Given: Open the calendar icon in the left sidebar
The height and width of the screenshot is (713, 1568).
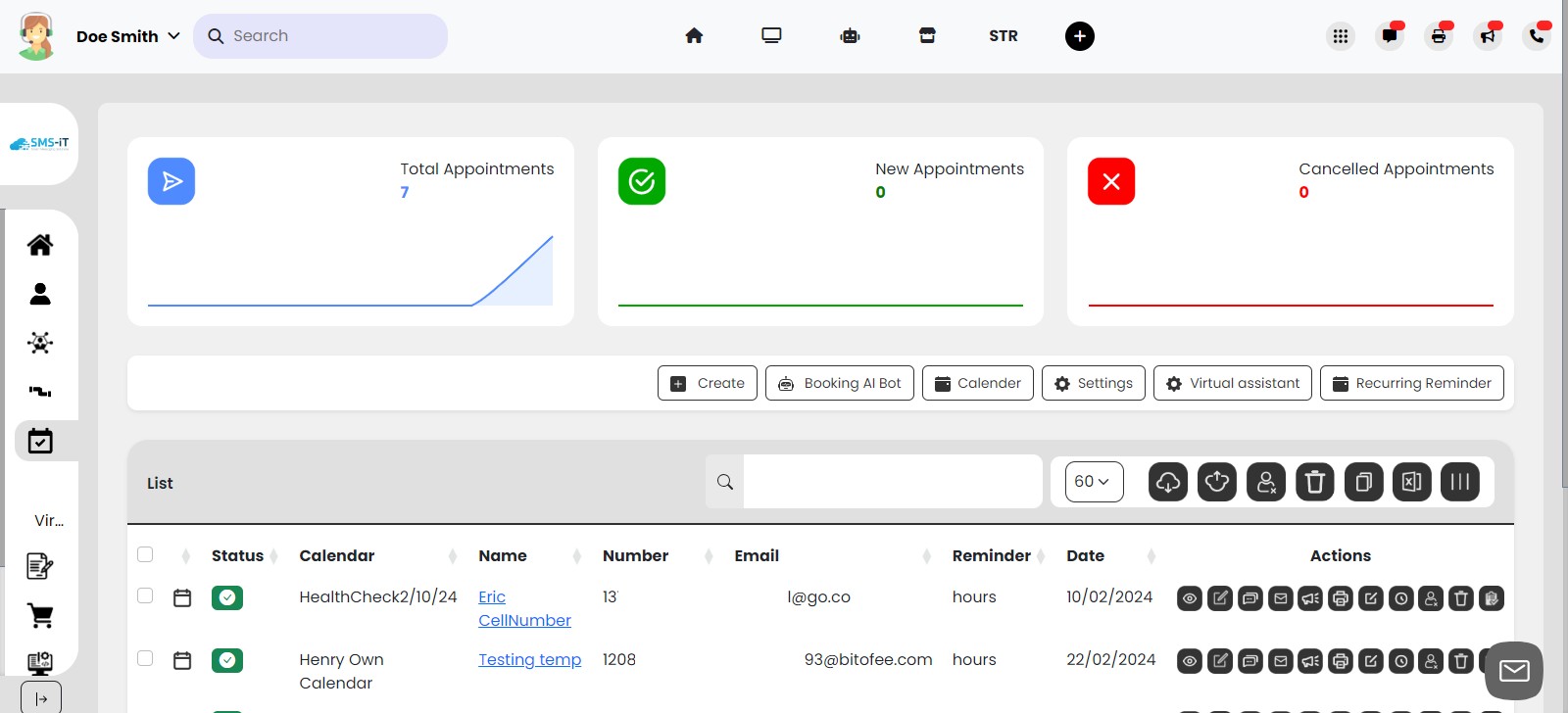Looking at the screenshot, I should (40, 441).
